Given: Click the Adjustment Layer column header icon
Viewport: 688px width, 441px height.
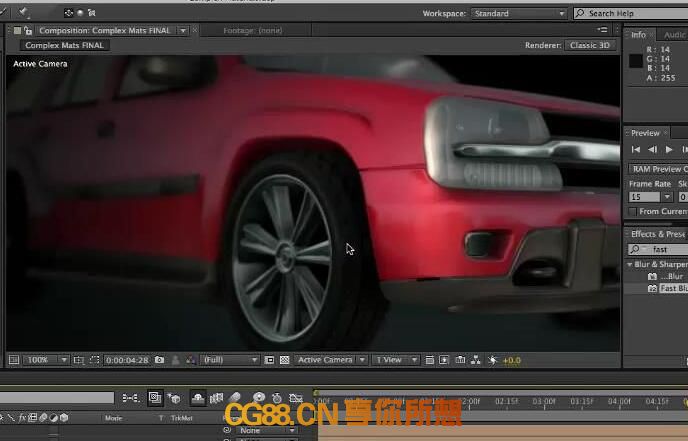Looking at the screenshot, I should pos(54,418).
